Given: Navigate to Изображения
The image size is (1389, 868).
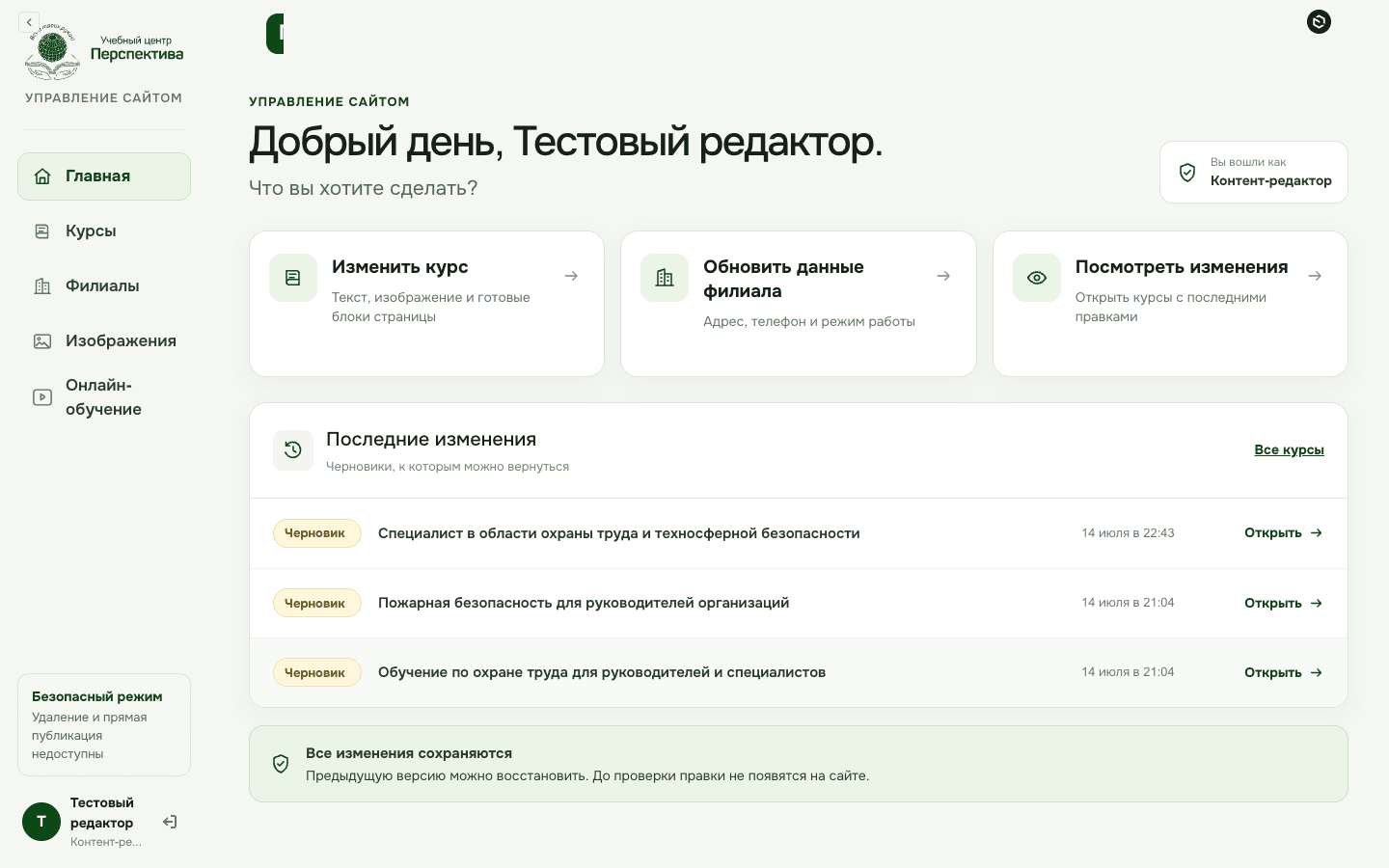Looking at the screenshot, I should tap(104, 341).
